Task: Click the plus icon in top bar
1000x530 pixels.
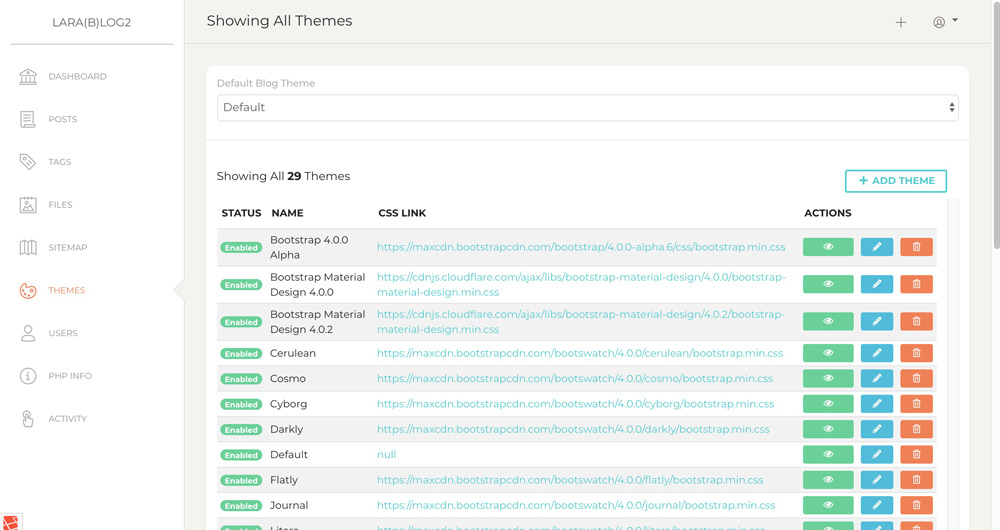Action: pyautogui.click(x=901, y=22)
